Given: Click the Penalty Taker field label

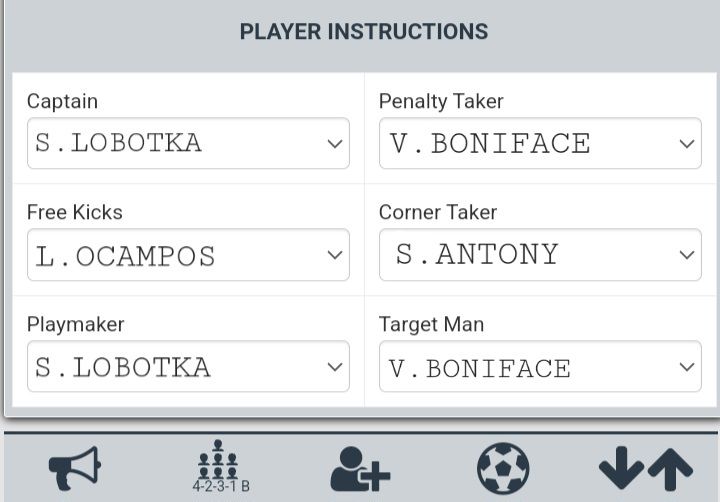Looking at the screenshot, I should 441,101.
